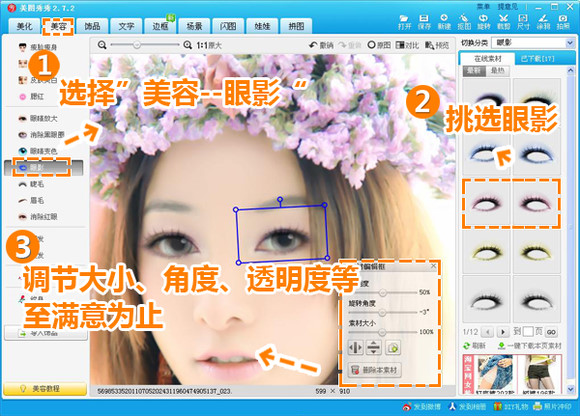
Task: Start the 拍照 camera capture tool
Action: pos(563,22)
